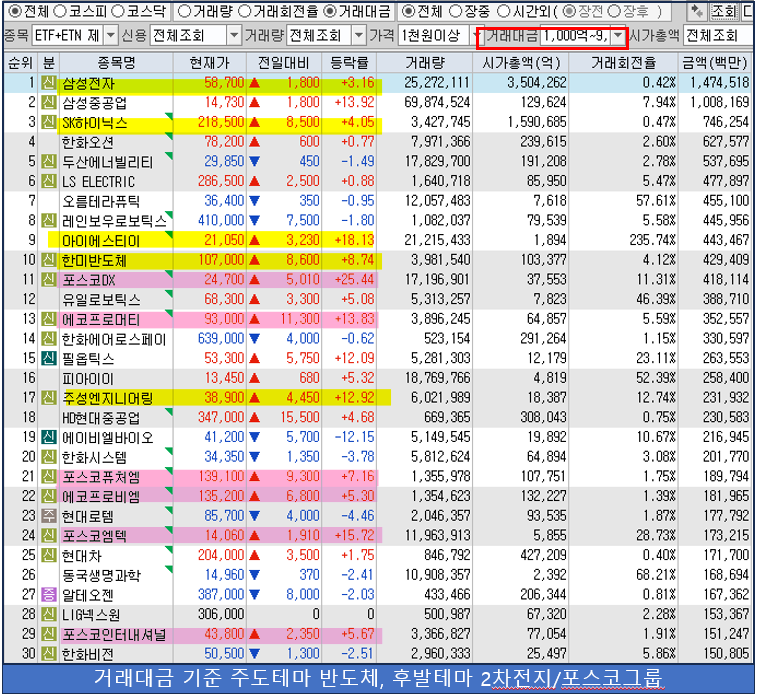The width and height of the screenshot is (758, 700).
Task: Click the 조회 search button
Action: tap(724, 11)
